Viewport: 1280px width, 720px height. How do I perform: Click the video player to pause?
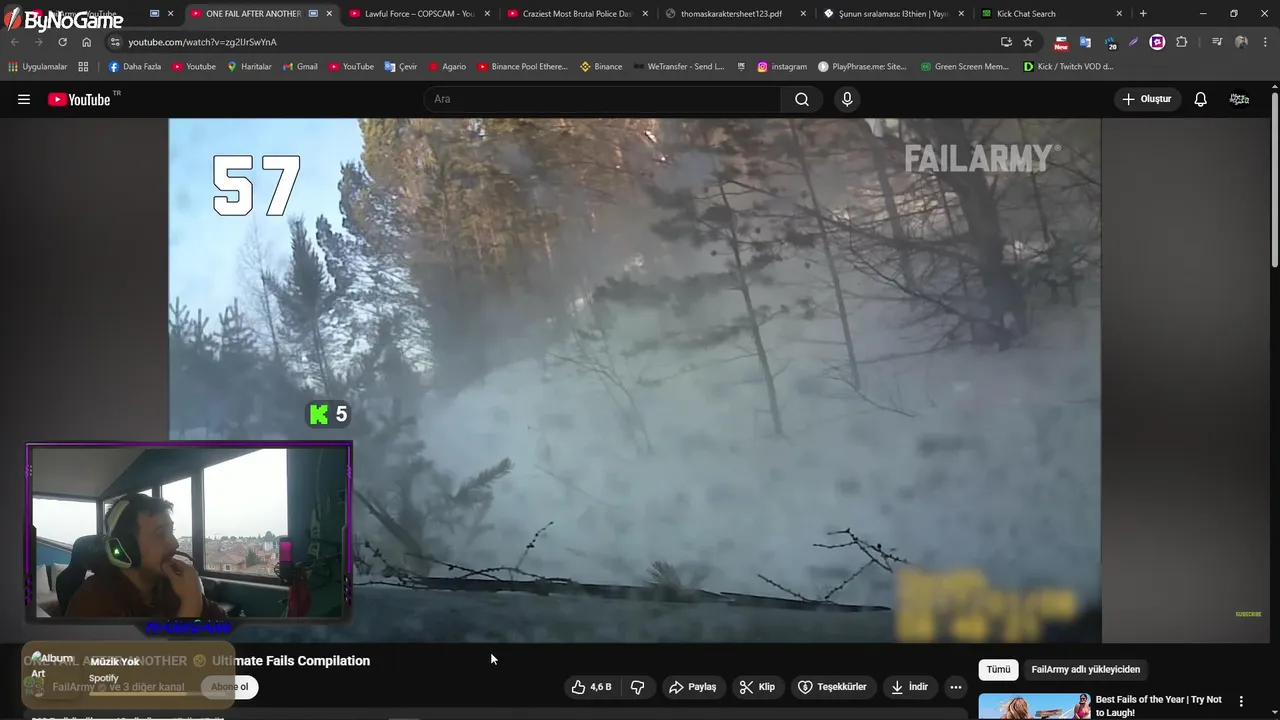pos(635,380)
